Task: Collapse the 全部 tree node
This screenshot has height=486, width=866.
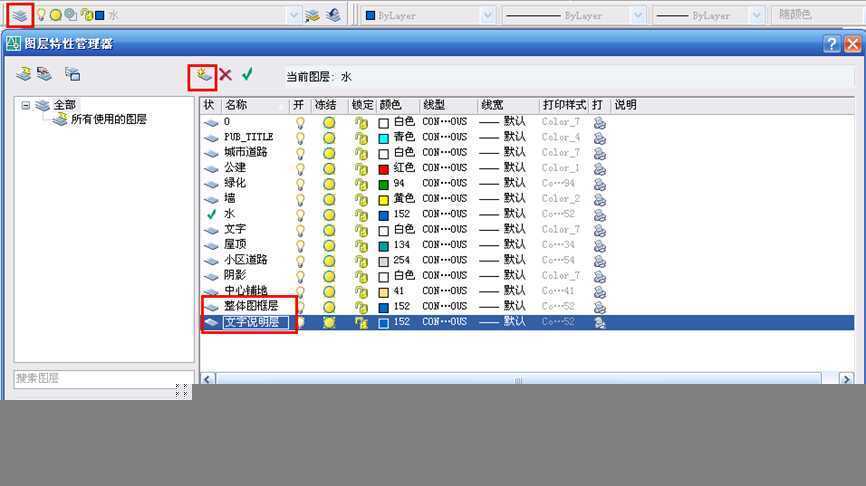Action: (25, 104)
